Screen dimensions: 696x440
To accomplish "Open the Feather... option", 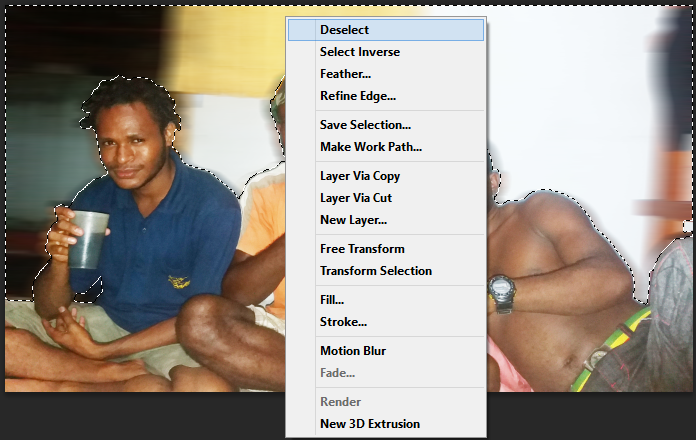I will tap(386, 74).
